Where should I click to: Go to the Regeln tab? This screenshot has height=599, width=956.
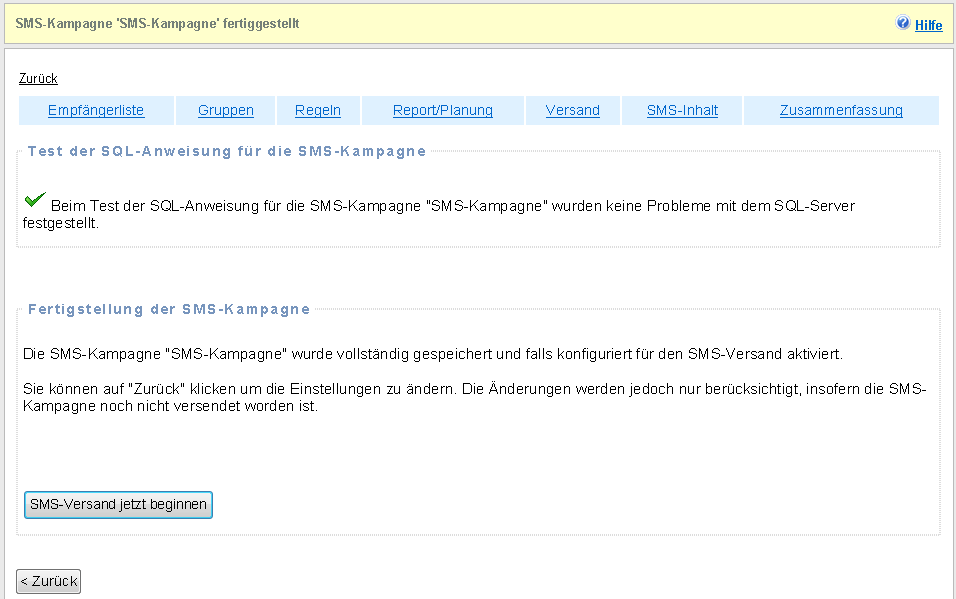318,110
